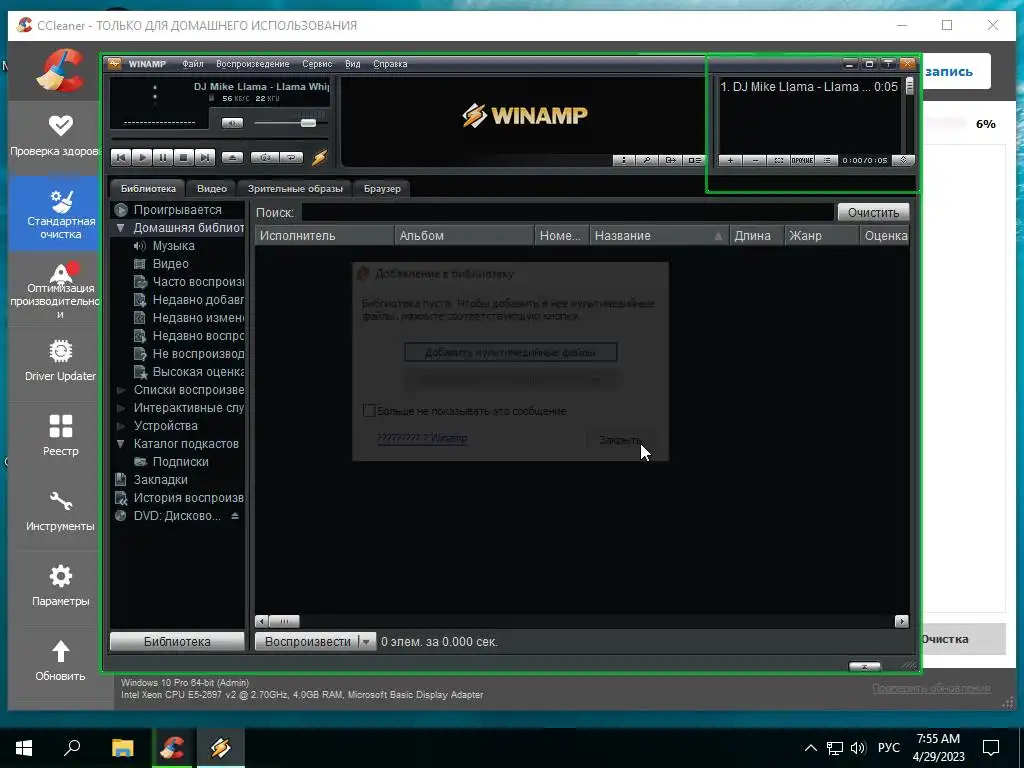This screenshot has width=1024, height=768.
Task: Click right arrow of horizontal scrollbar
Action: [x=902, y=621]
